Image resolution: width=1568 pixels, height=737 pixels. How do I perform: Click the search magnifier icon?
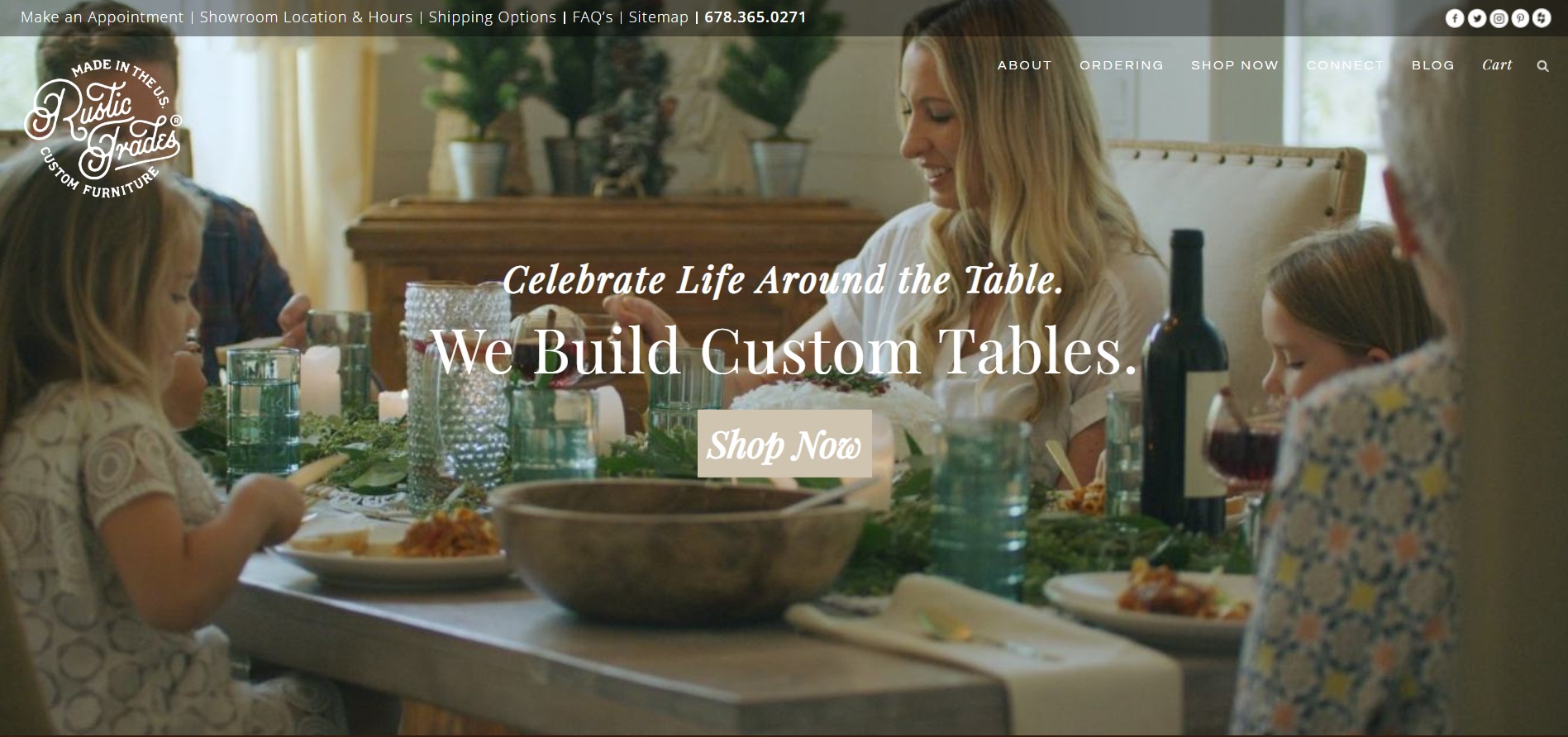[x=1542, y=66]
